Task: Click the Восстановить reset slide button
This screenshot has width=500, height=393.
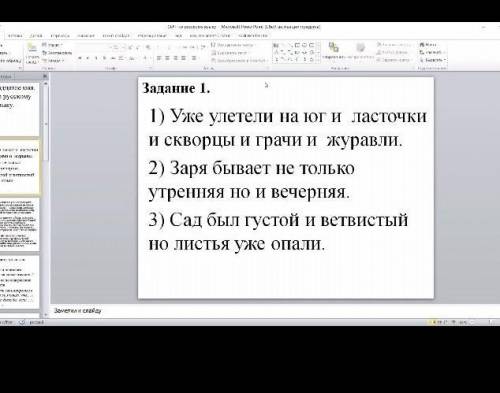Action: point(57,53)
